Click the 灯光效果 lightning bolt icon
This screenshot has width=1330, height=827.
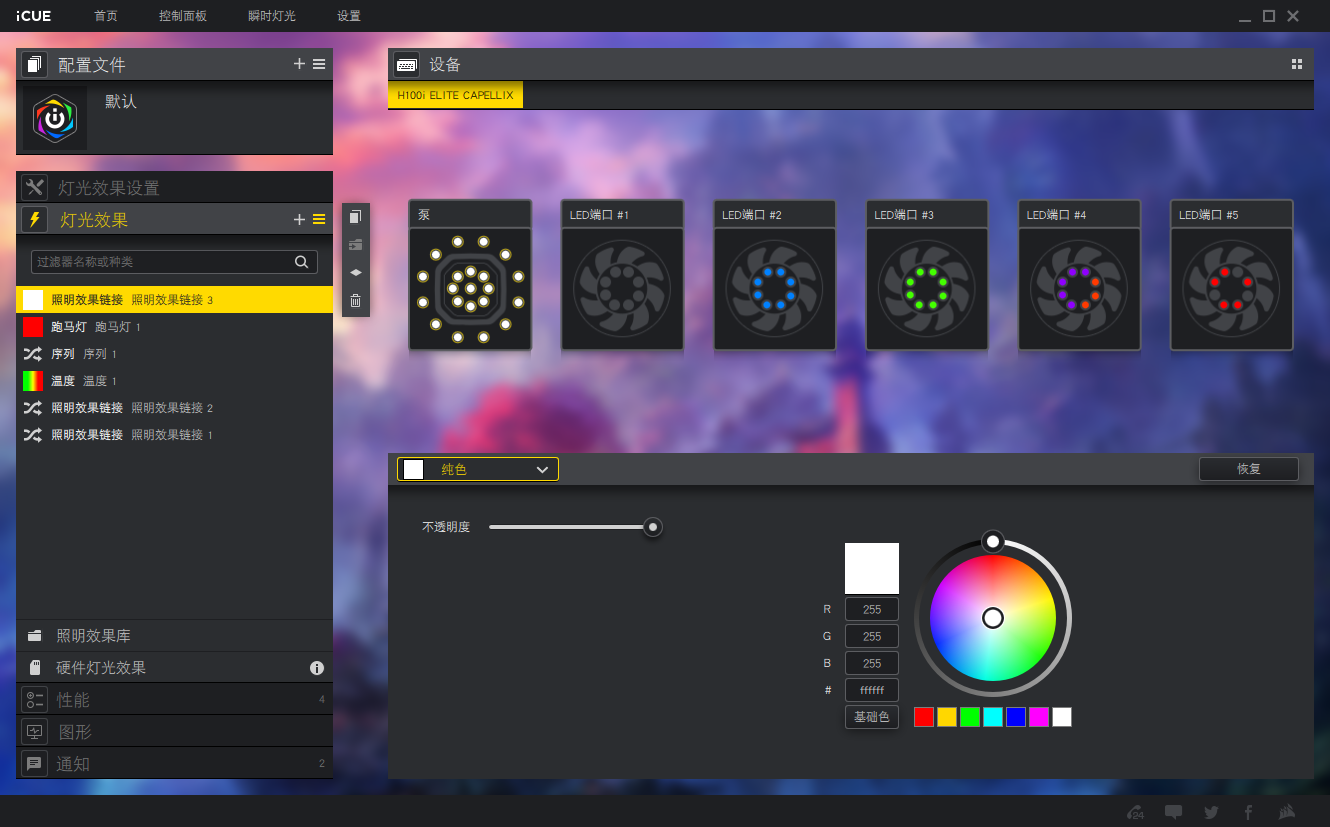coord(35,220)
